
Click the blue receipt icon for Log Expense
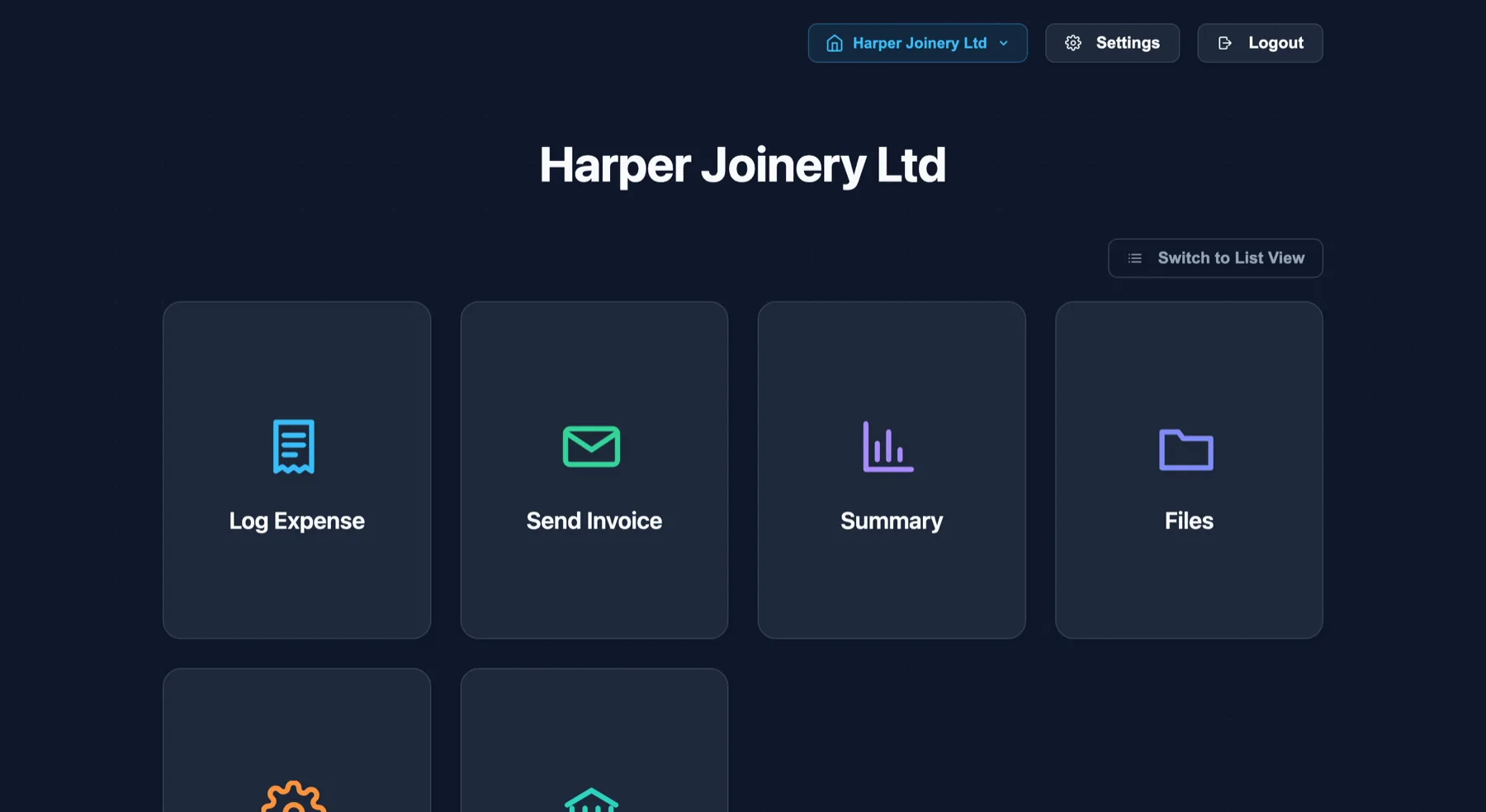(x=294, y=446)
